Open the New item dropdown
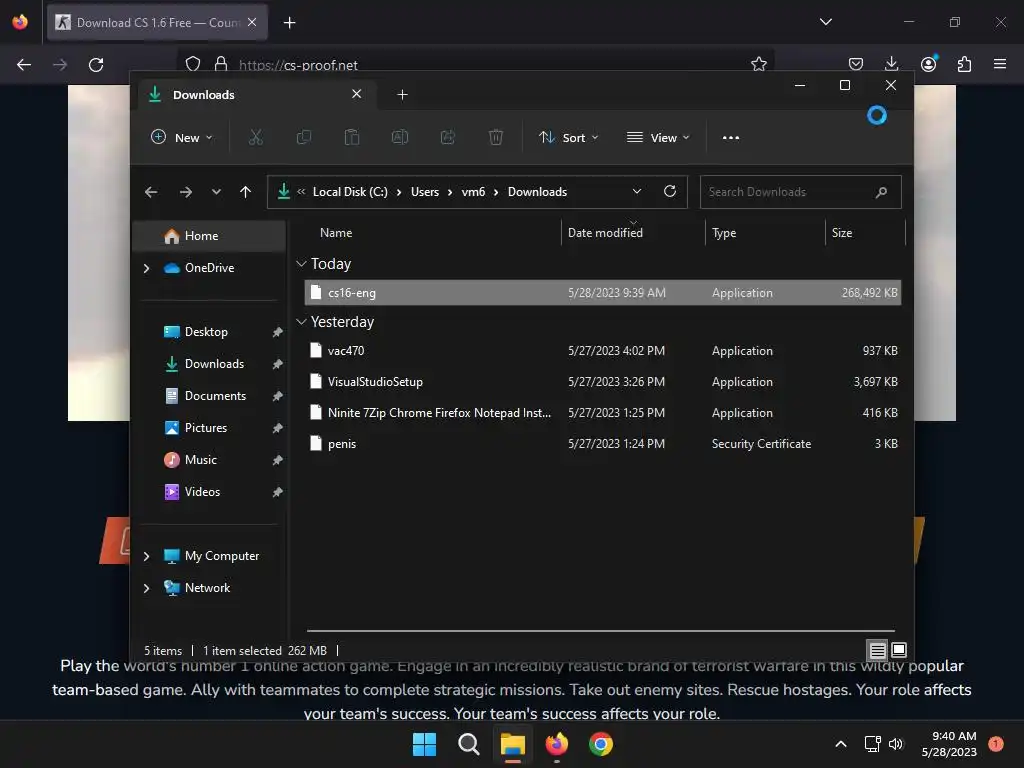Image resolution: width=1024 pixels, height=768 pixels. [x=182, y=138]
